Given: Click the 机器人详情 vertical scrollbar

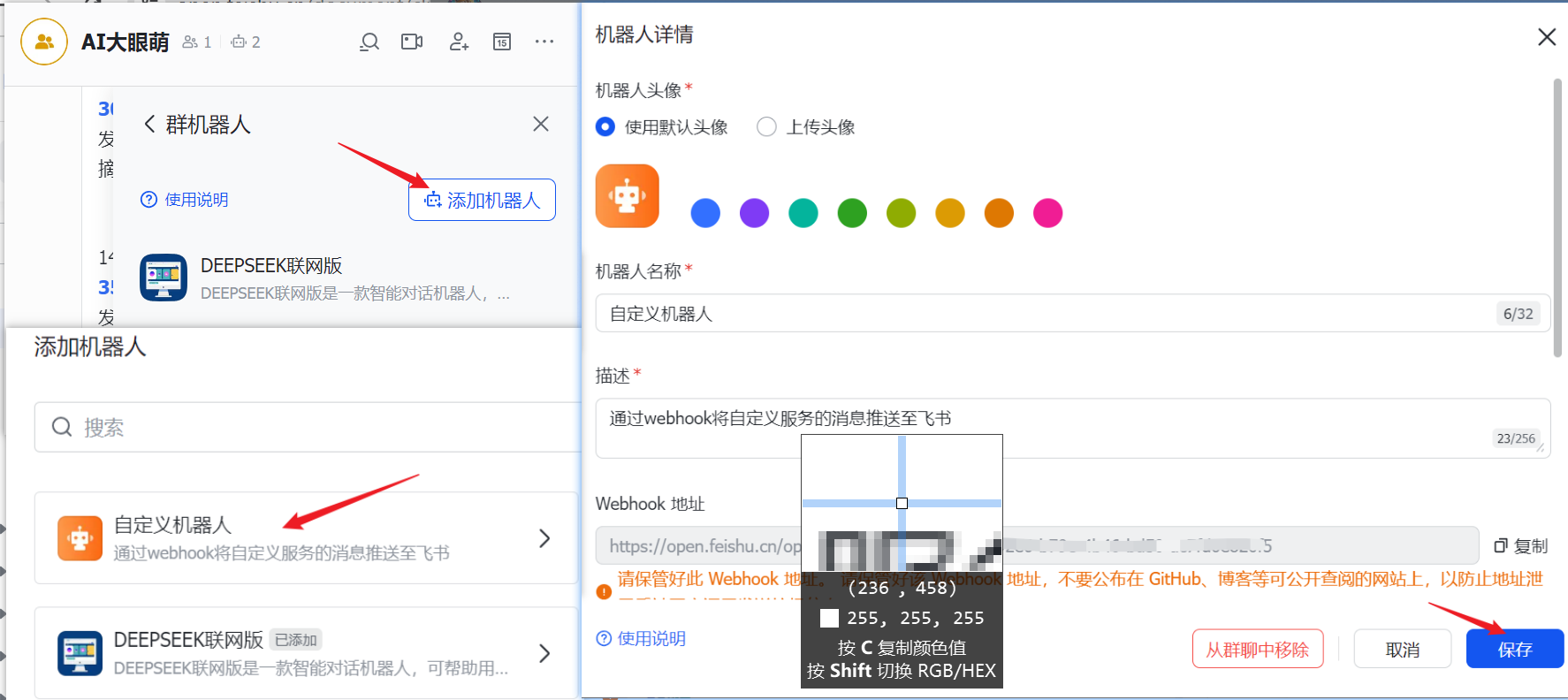Looking at the screenshot, I should 1557,217.
